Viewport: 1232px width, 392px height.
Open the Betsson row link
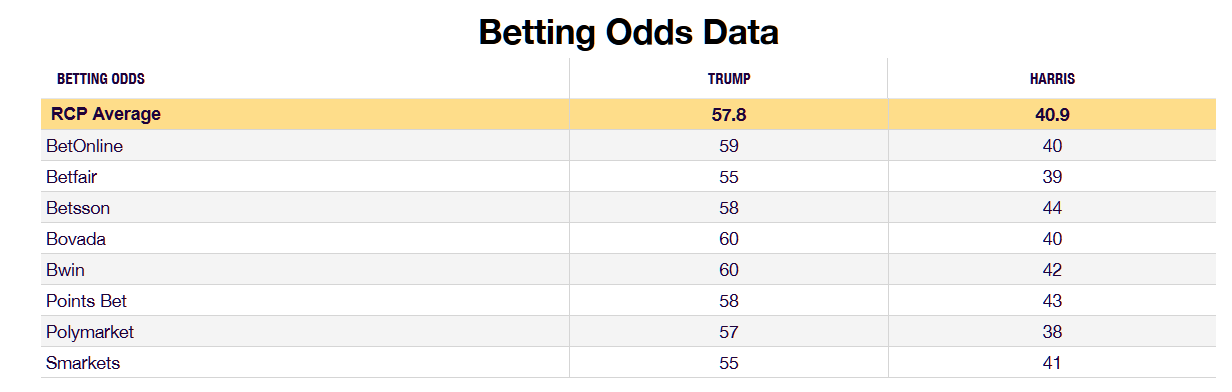point(78,208)
